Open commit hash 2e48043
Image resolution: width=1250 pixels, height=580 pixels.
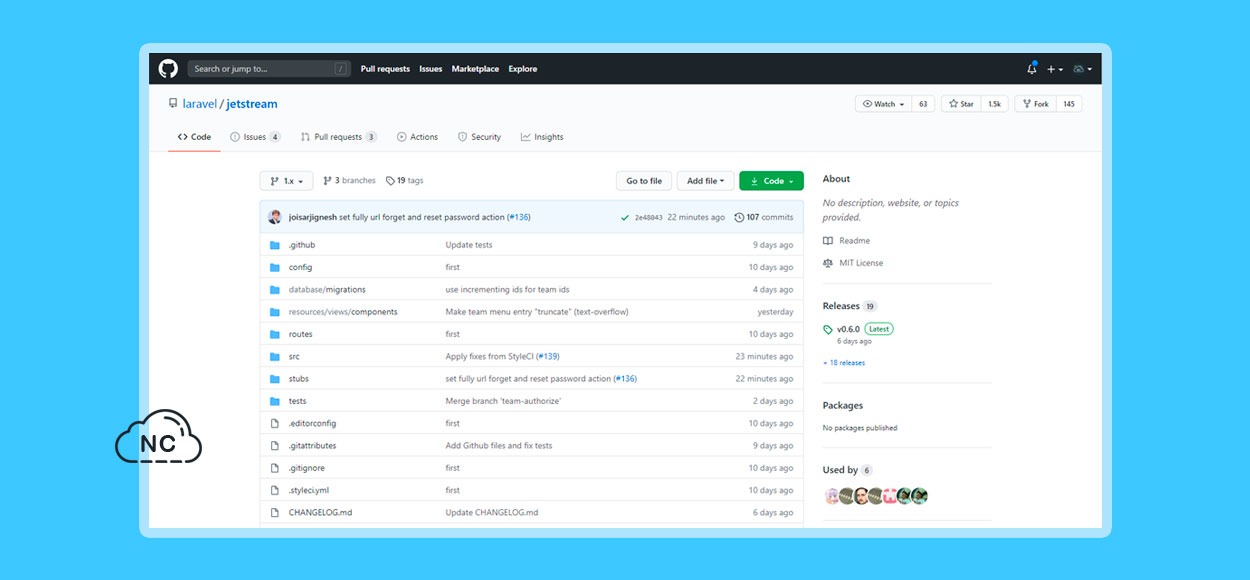[x=650, y=217]
